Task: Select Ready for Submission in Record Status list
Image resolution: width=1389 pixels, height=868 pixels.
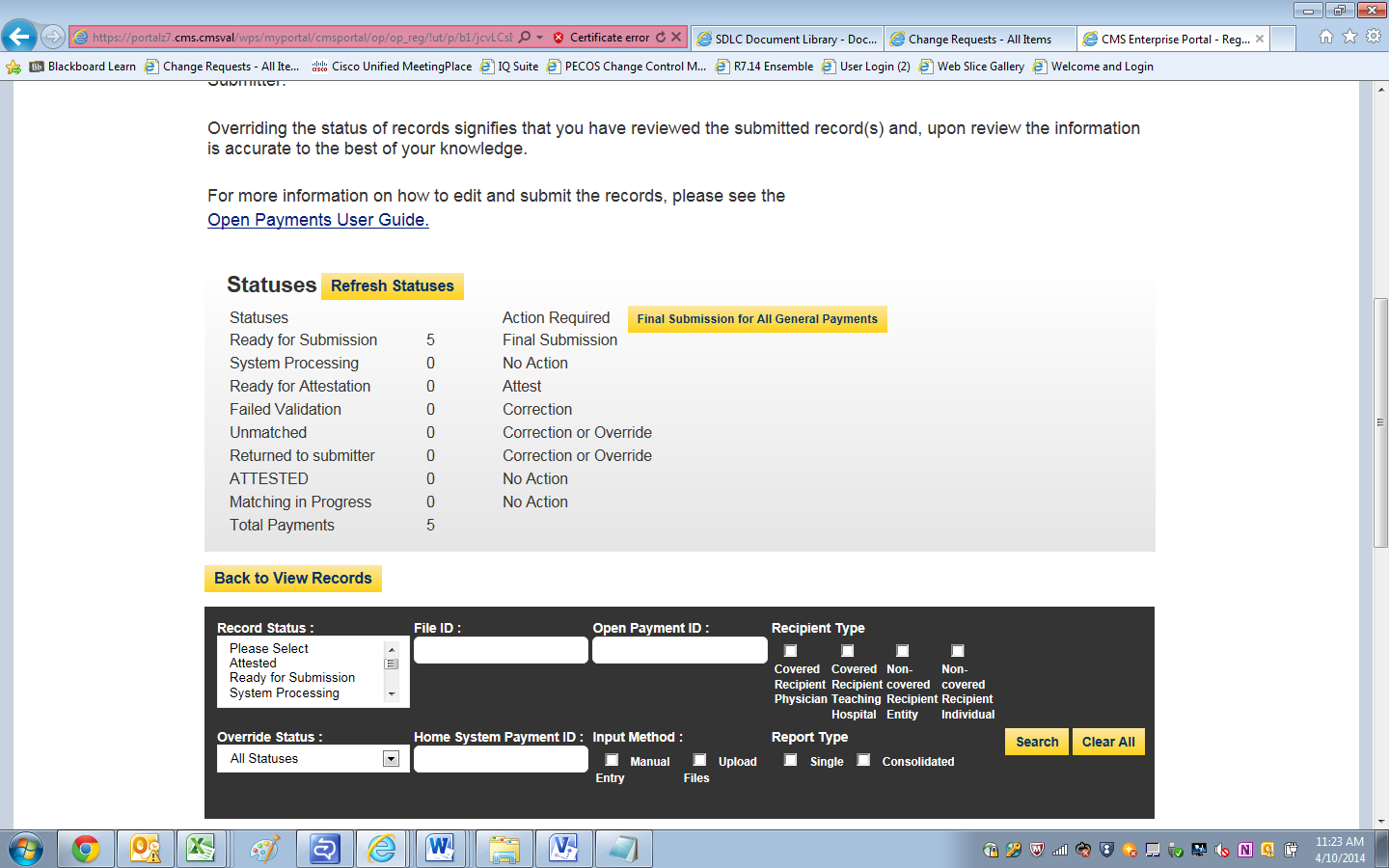Action: pos(292,678)
